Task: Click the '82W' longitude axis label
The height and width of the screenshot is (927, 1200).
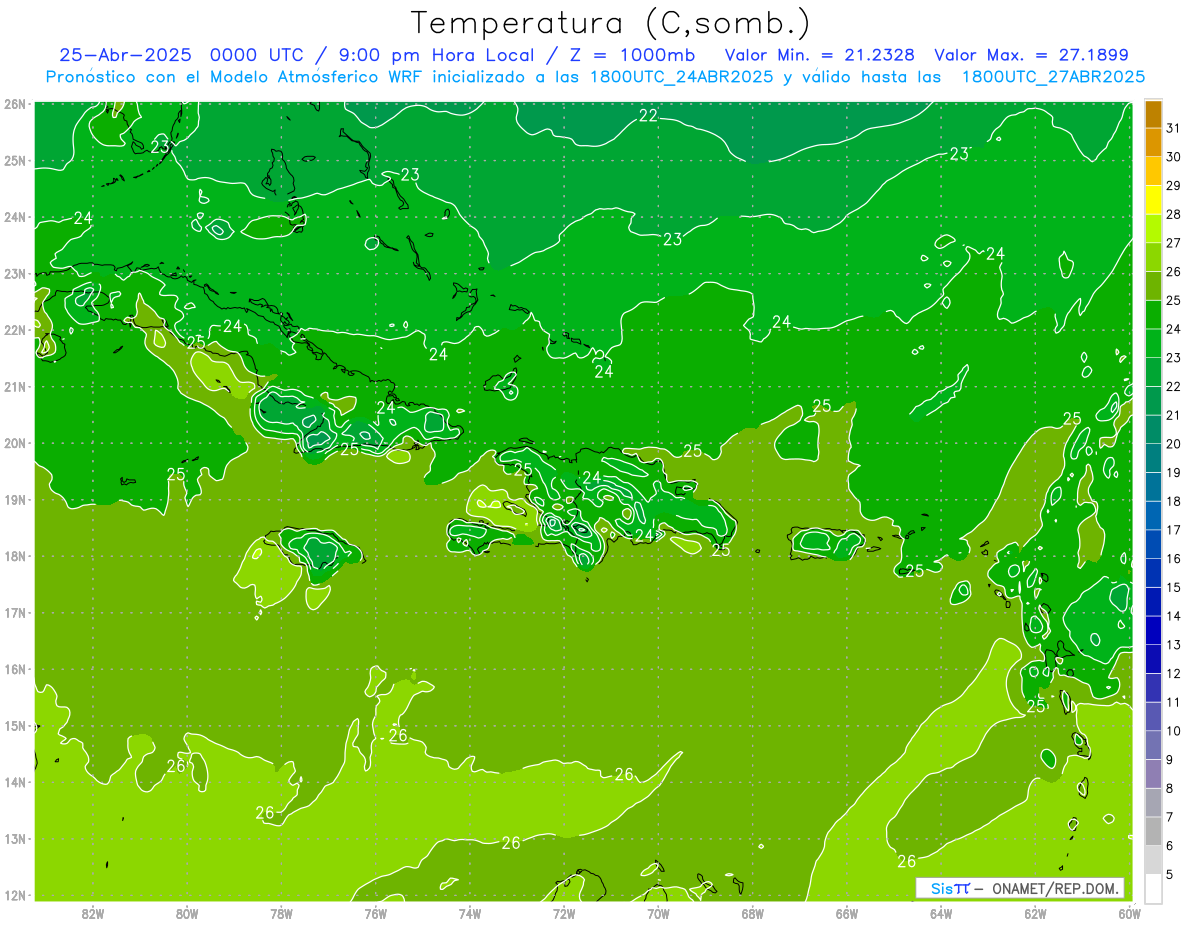Action: tap(93, 913)
